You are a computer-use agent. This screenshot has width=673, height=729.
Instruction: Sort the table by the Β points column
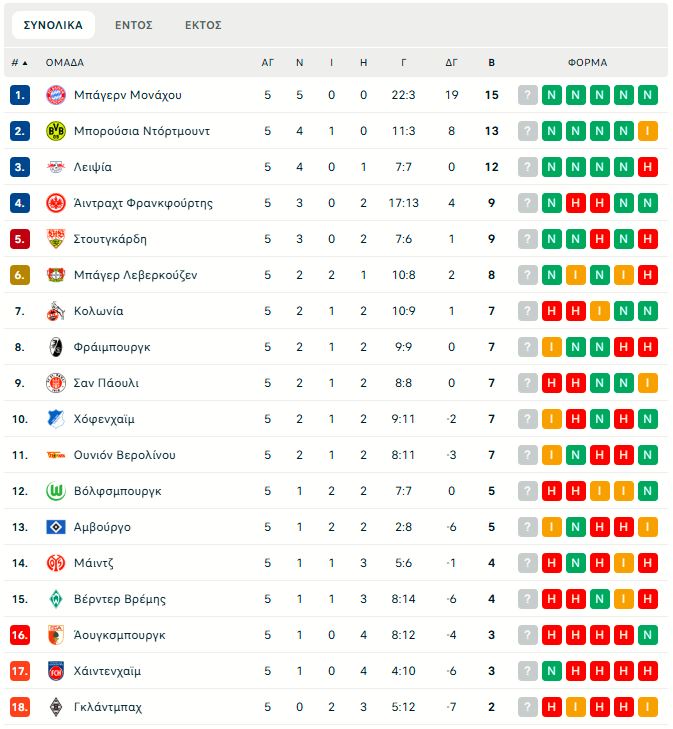click(x=491, y=62)
